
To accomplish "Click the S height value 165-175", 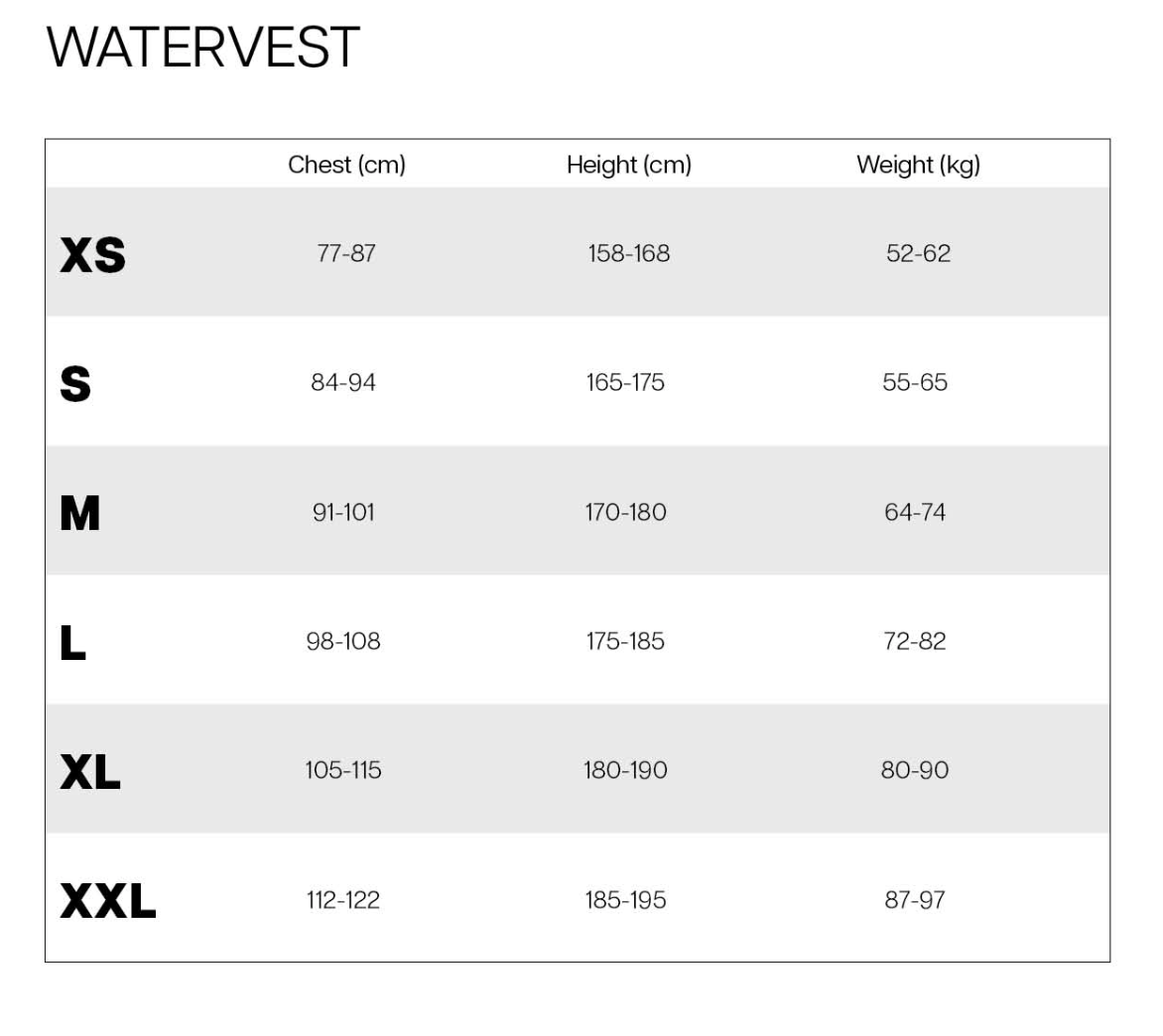I will (625, 382).
